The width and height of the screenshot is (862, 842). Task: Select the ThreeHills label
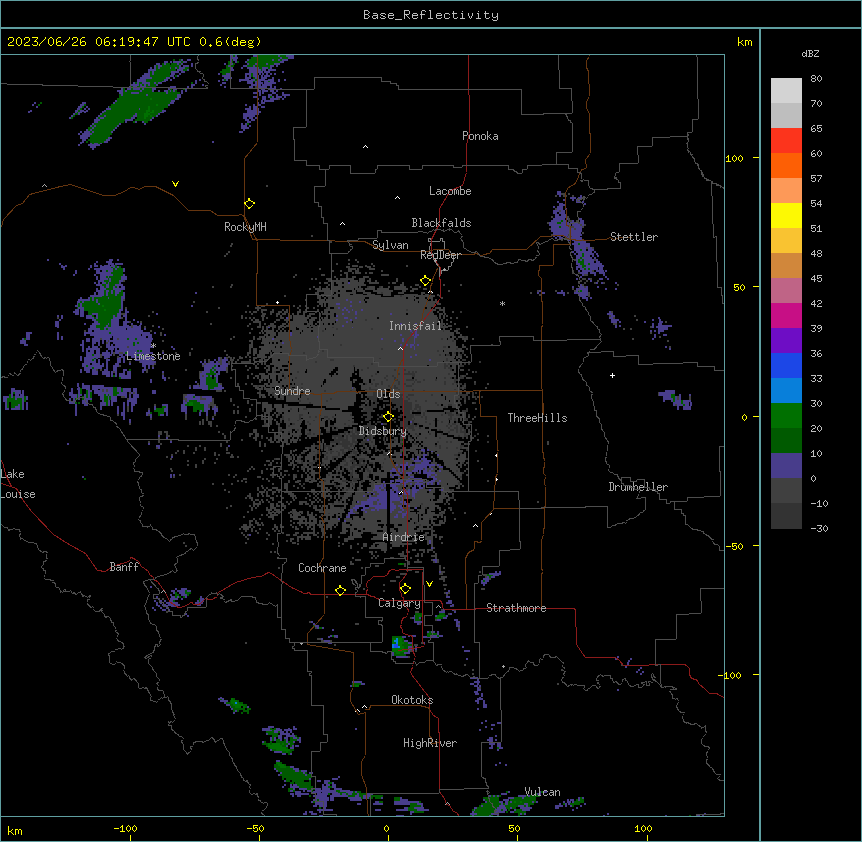(x=537, y=418)
